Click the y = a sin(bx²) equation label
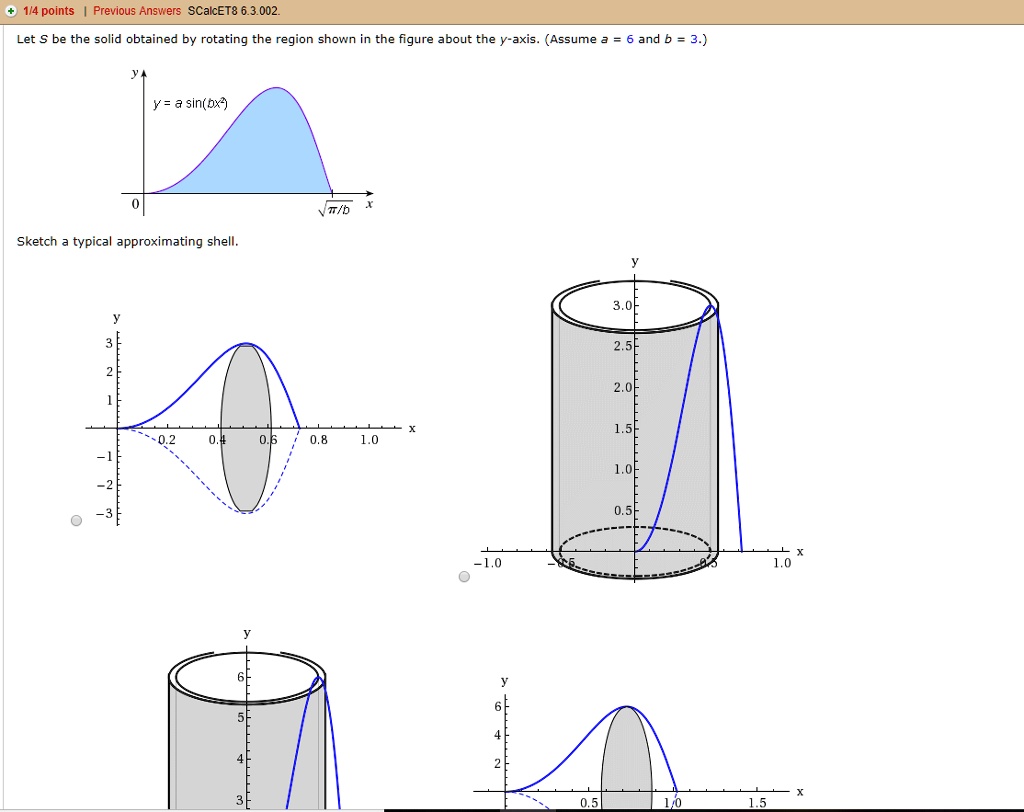The height and width of the screenshot is (812, 1024). (190, 103)
